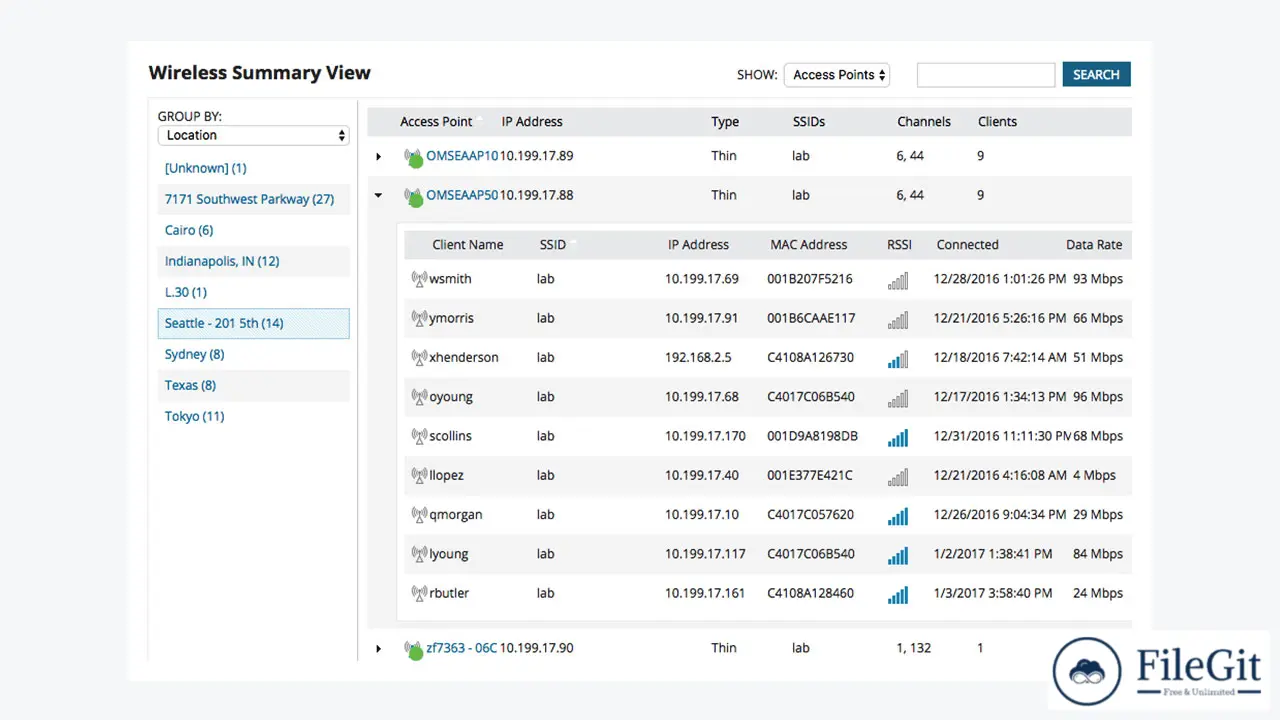This screenshot has width=1280, height=720.
Task: Click the client icon beside rbutler
Action: pos(419,593)
